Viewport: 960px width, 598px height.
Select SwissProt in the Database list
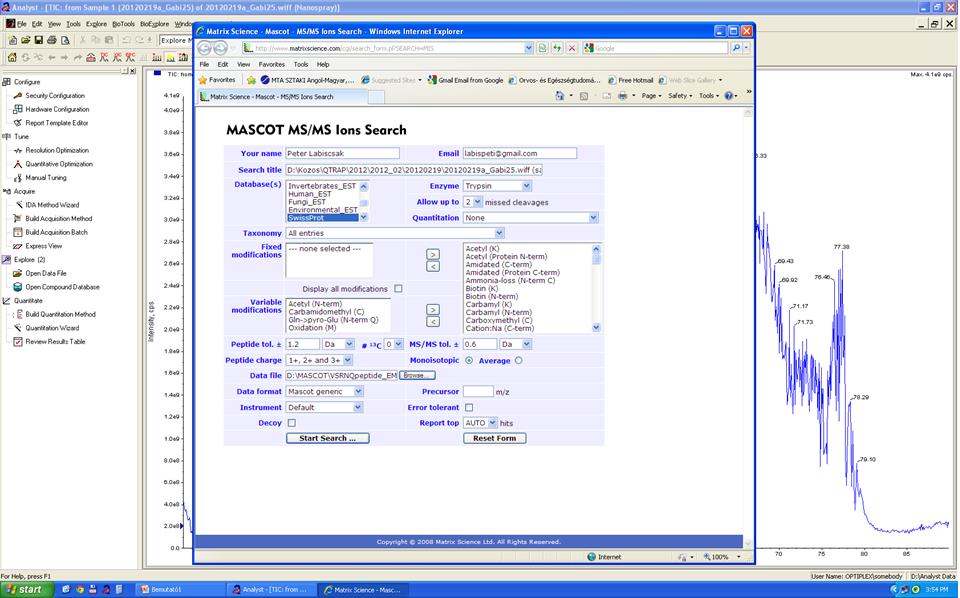(x=322, y=218)
